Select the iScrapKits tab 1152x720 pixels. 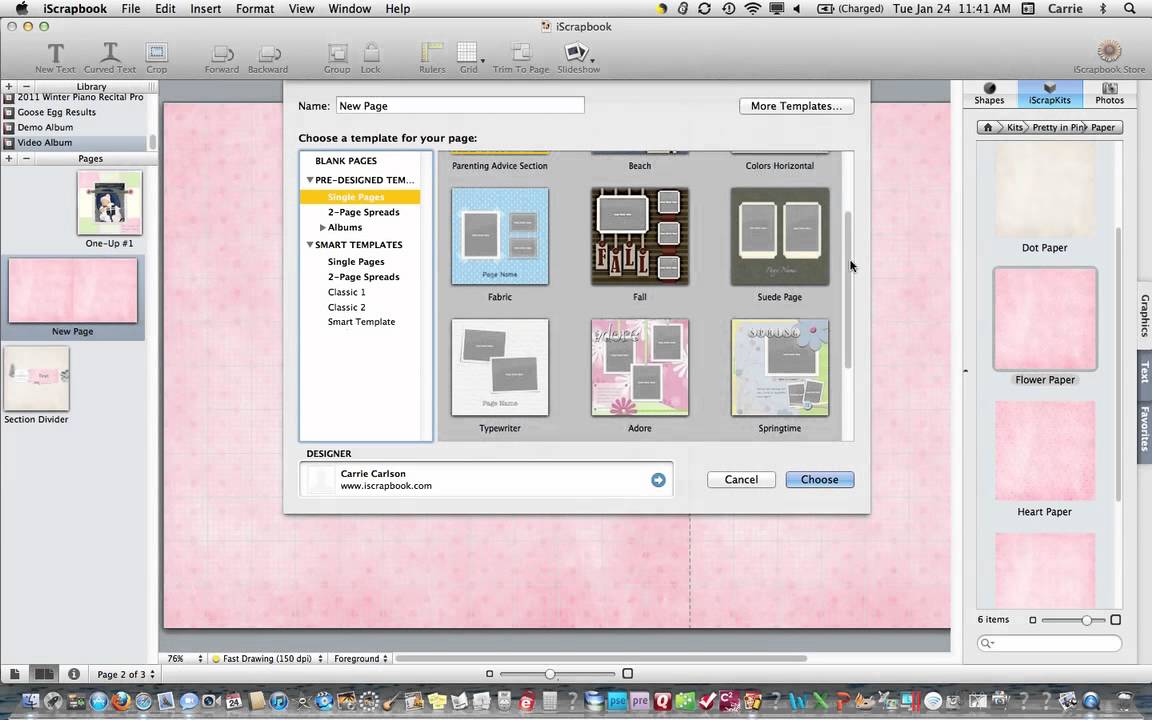coord(1049,93)
